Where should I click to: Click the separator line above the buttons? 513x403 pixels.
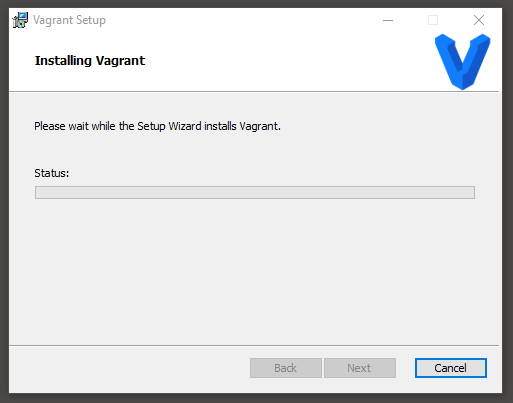click(254, 345)
